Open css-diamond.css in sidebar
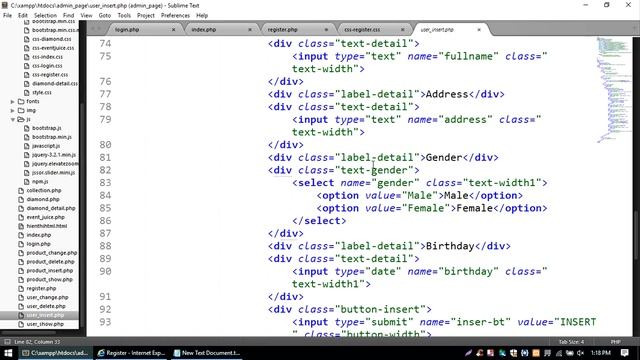 click(51, 39)
